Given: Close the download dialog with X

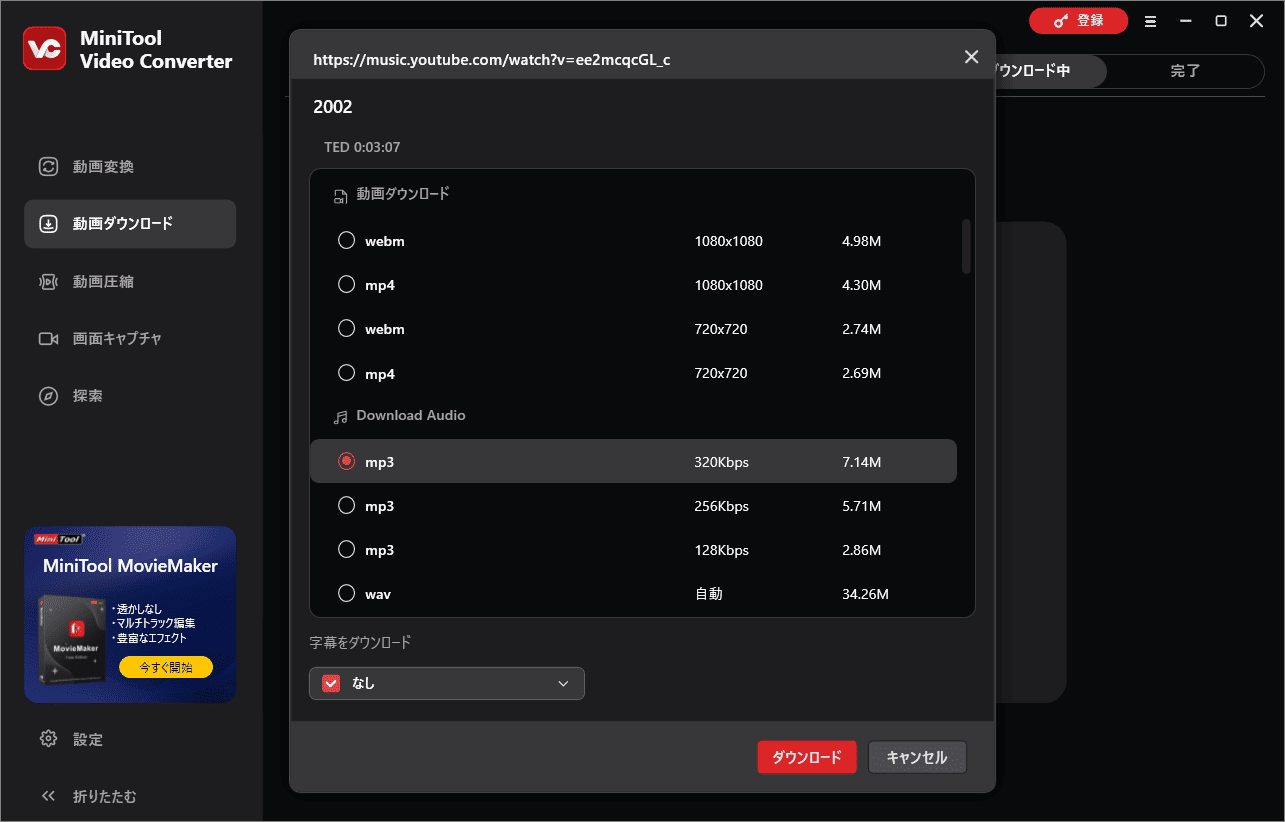Looking at the screenshot, I should coord(971,57).
